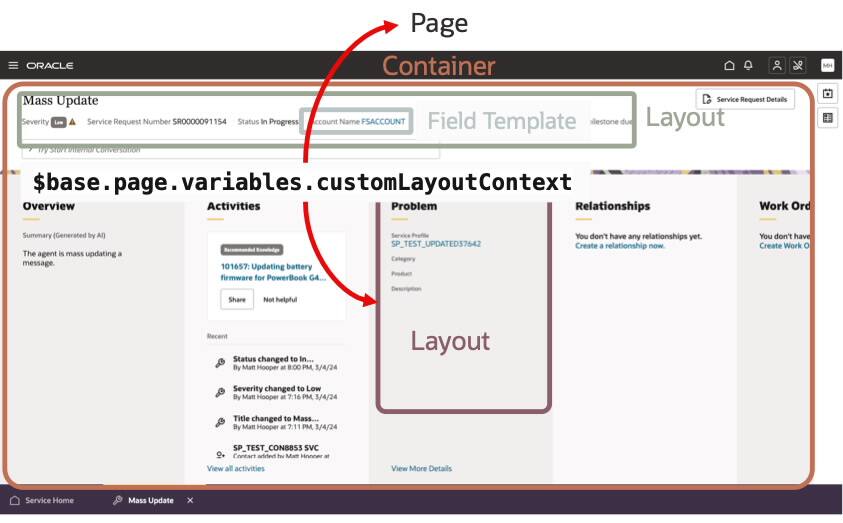
Task: Open the Status changed to In... activity
Action: click(285, 363)
